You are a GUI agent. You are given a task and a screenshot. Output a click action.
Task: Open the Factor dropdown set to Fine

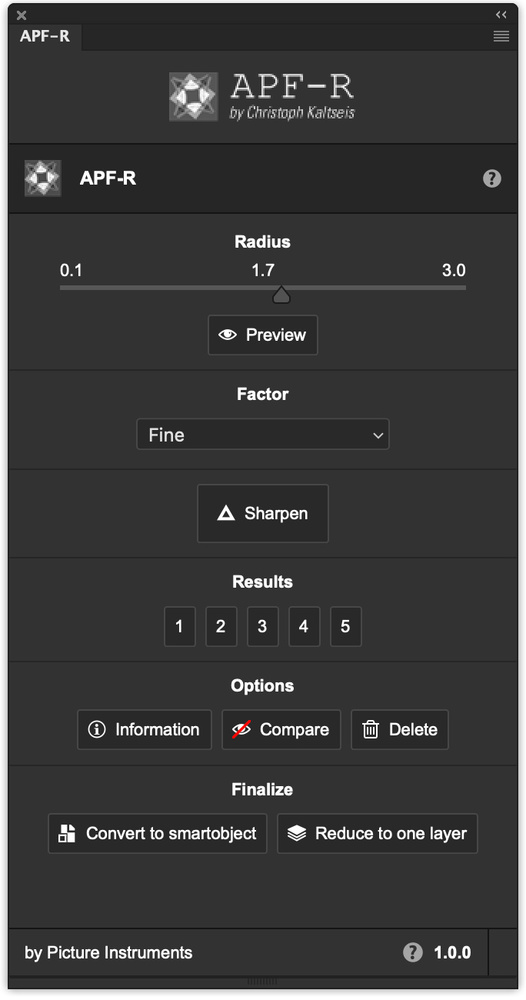pos(263,434)
